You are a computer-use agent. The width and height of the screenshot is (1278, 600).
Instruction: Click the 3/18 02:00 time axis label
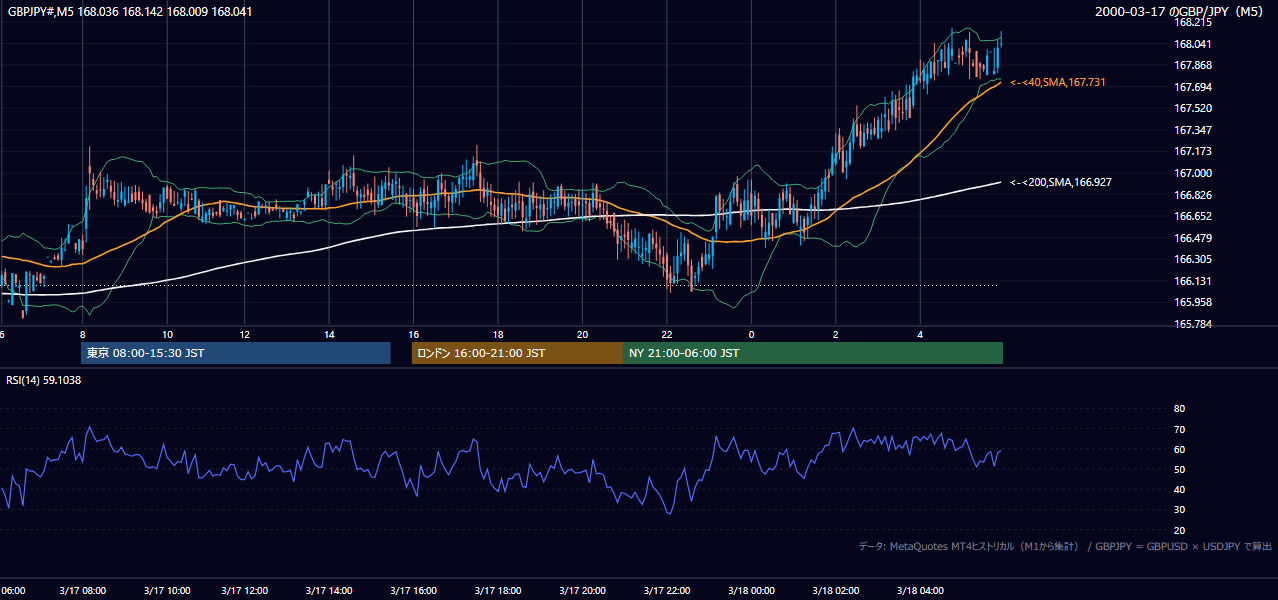pyautogui.click(x=836, y=590)
